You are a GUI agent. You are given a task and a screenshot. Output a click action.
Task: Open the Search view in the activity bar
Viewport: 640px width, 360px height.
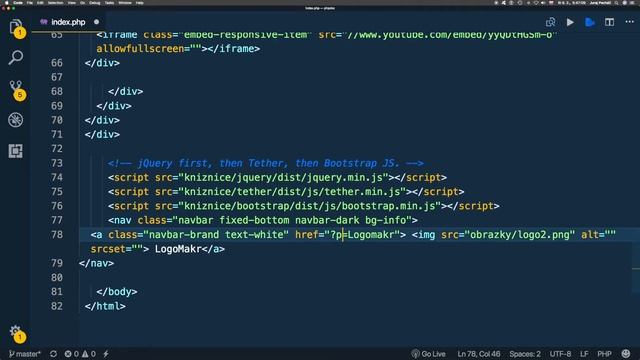coord(16,58)
